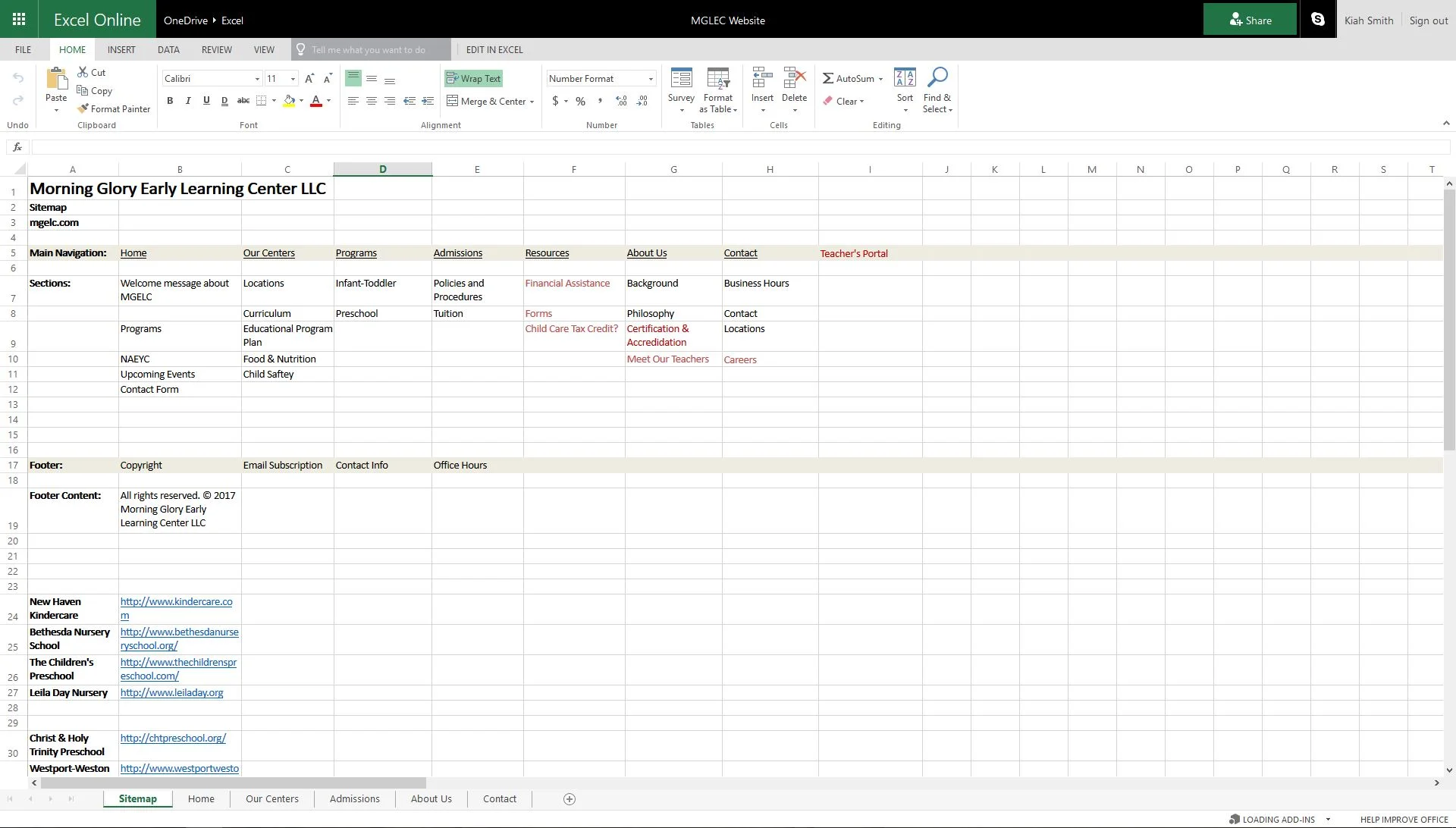1456x828 pixels.
Task: Apply a border with the borders icon
Action: click(x=261, y=101)
